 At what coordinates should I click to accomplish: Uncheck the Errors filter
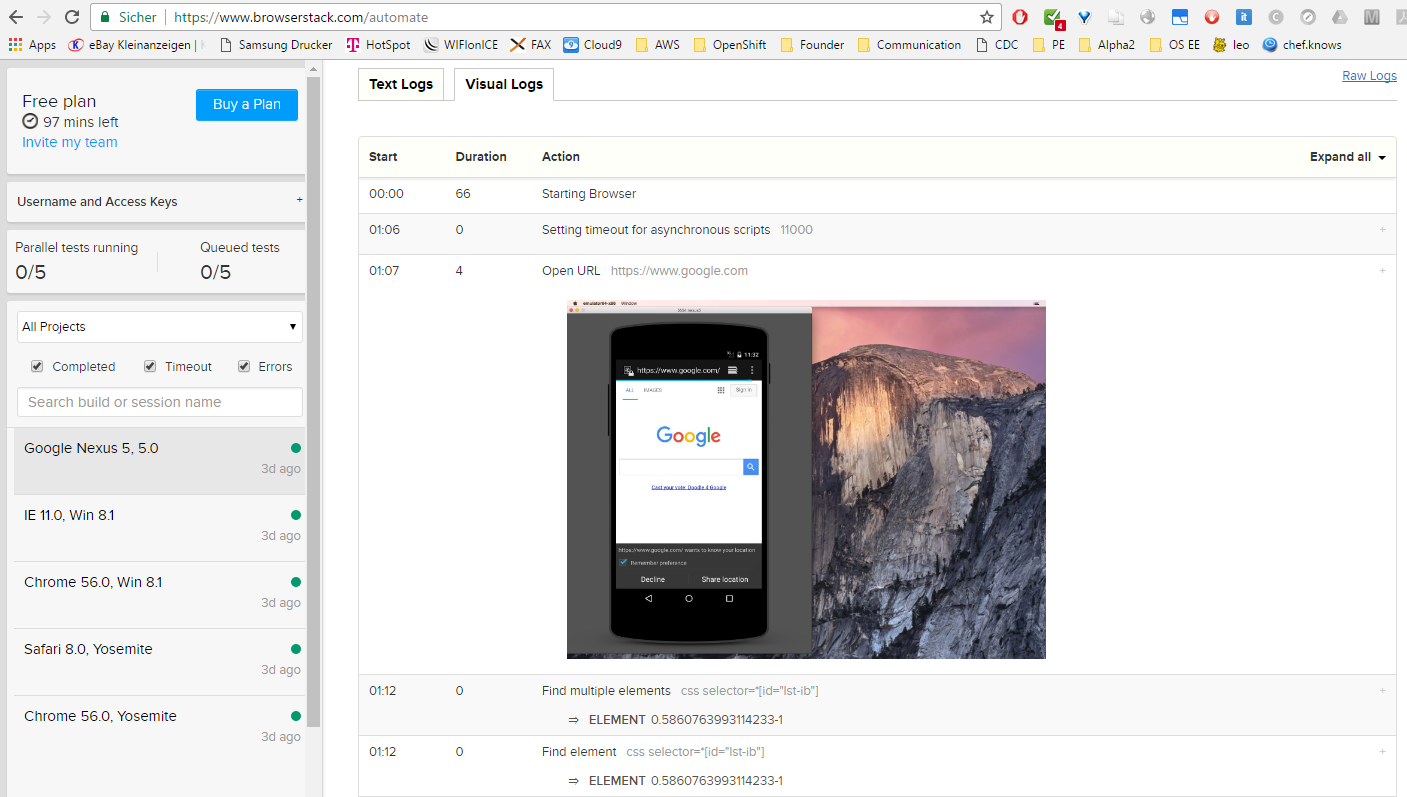click(245, 366)
